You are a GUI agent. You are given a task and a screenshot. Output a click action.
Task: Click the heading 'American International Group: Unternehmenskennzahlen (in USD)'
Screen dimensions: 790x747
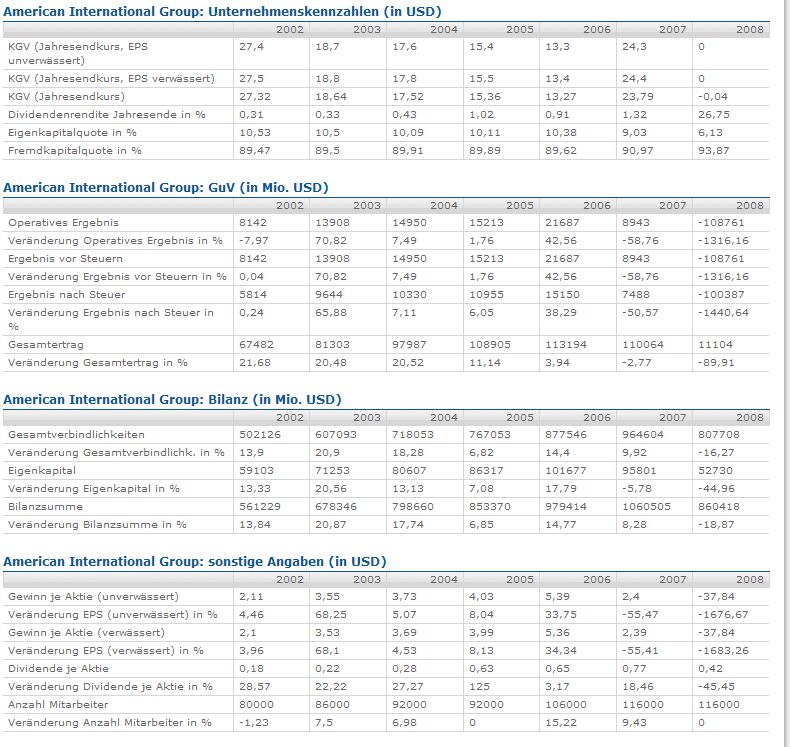click(222, 12)
